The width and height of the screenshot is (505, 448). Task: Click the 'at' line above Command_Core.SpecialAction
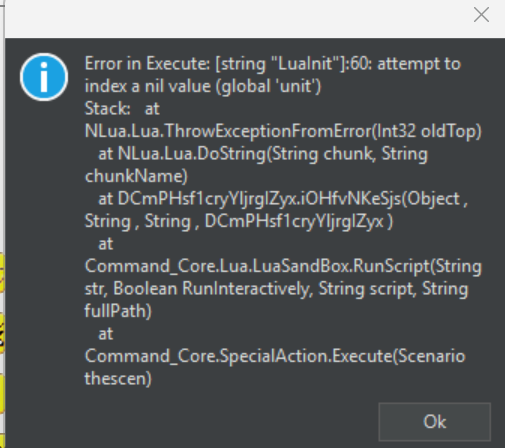106,334
